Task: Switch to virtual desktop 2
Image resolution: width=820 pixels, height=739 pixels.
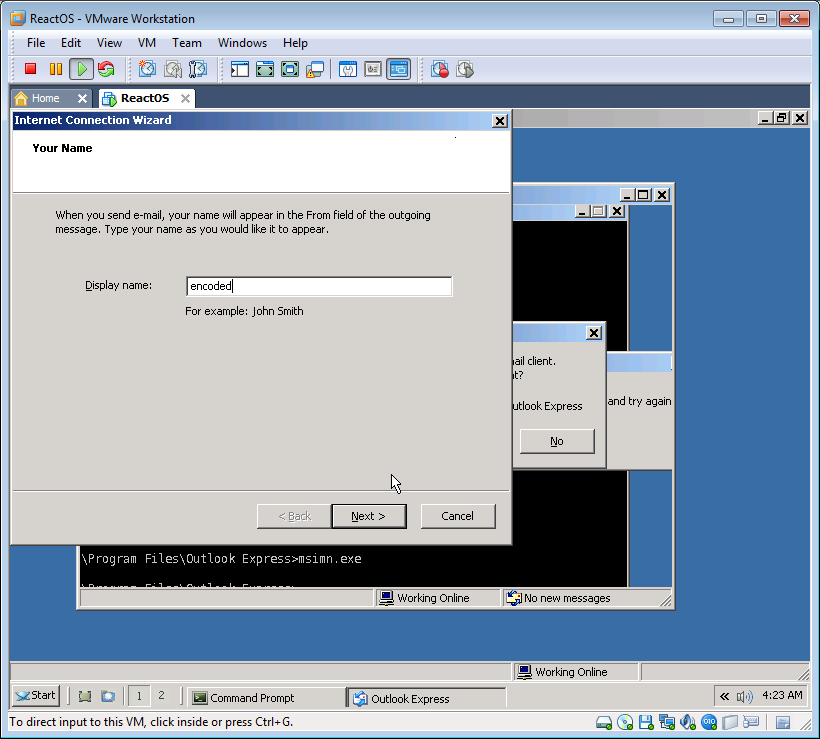Action: [x=161, y=696]
